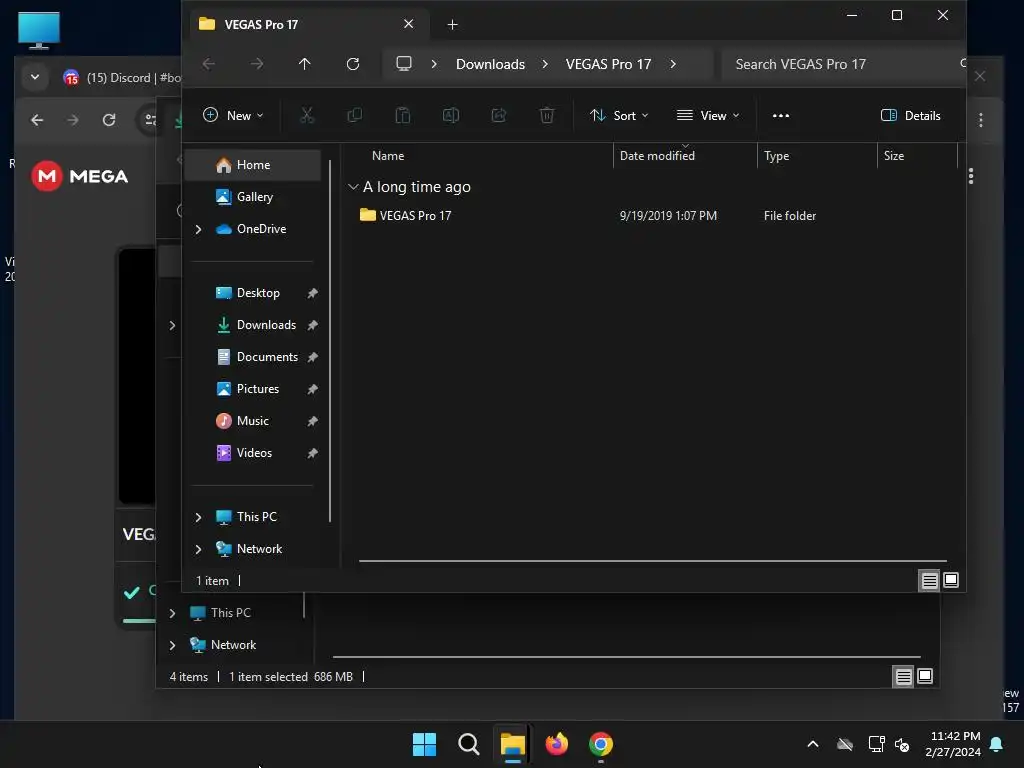Open Google Chrome from taskbar

(601, 744)
